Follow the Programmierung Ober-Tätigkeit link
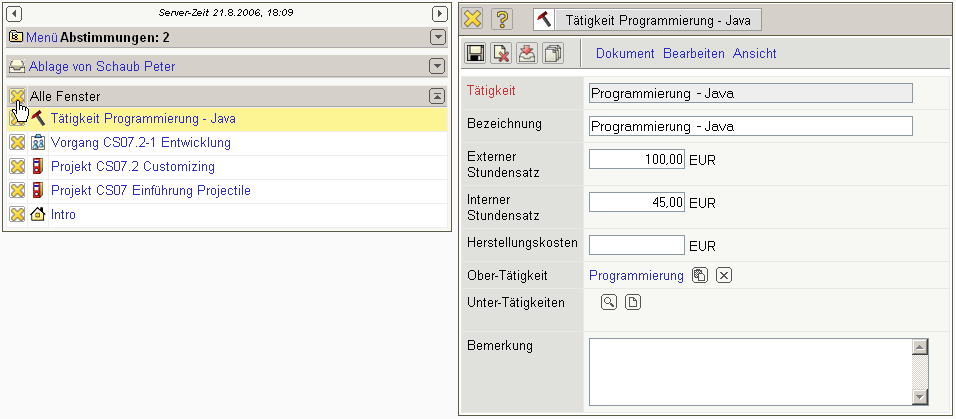This screenshot has width=956, height=419. coord(637,276)
